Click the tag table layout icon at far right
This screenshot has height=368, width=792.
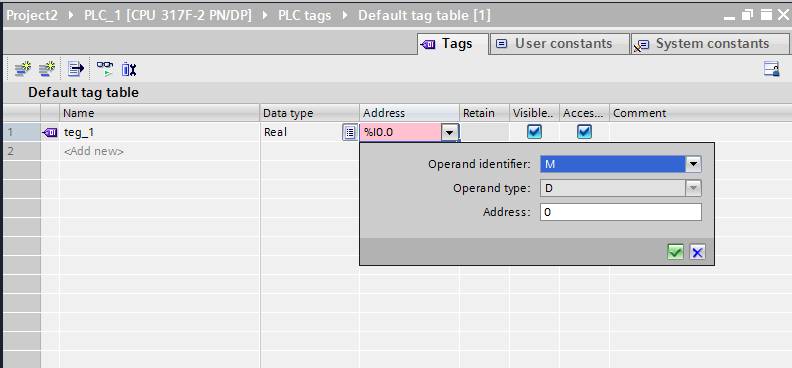point(771,69)
